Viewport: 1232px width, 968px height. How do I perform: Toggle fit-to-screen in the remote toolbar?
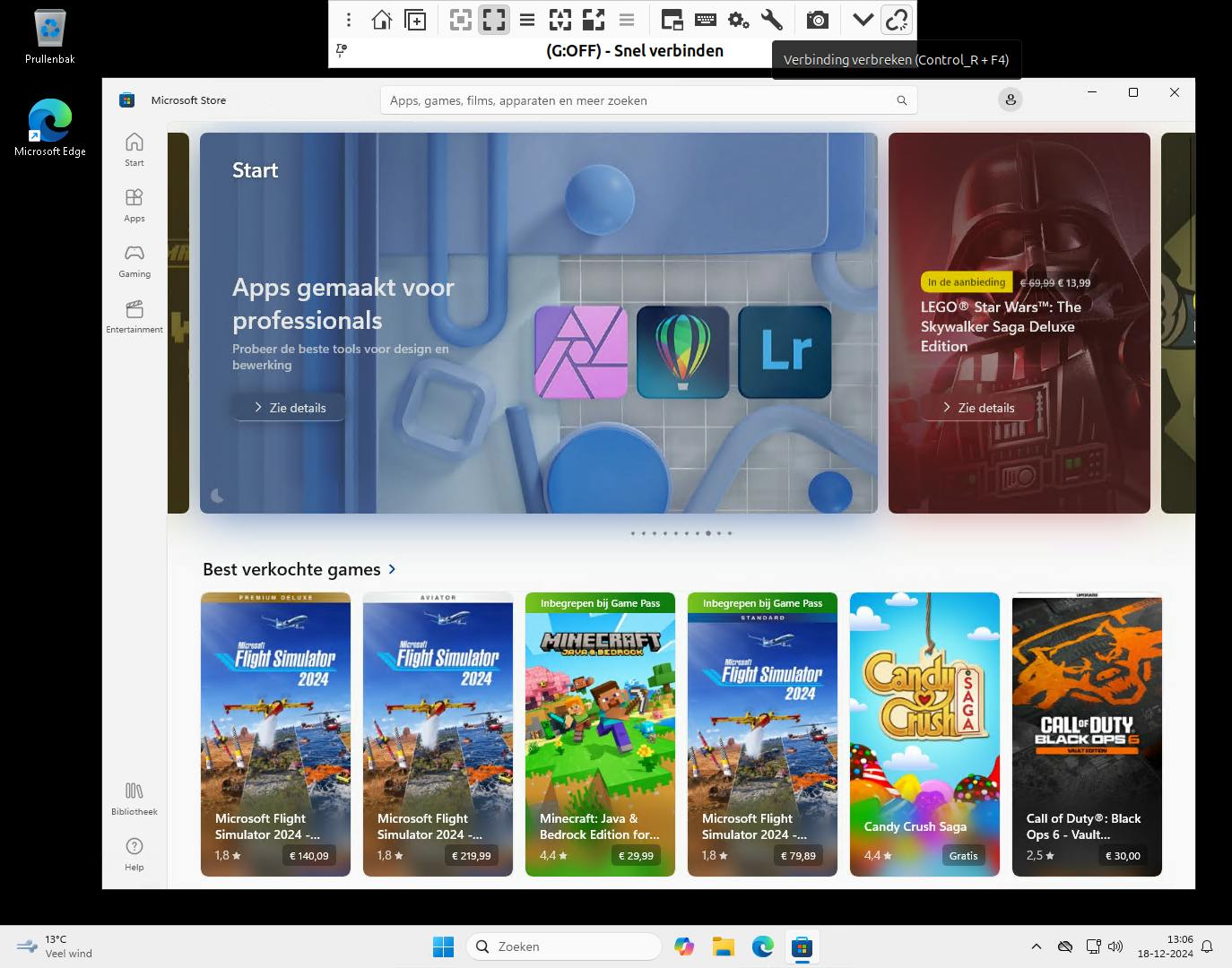pos(460,19)
